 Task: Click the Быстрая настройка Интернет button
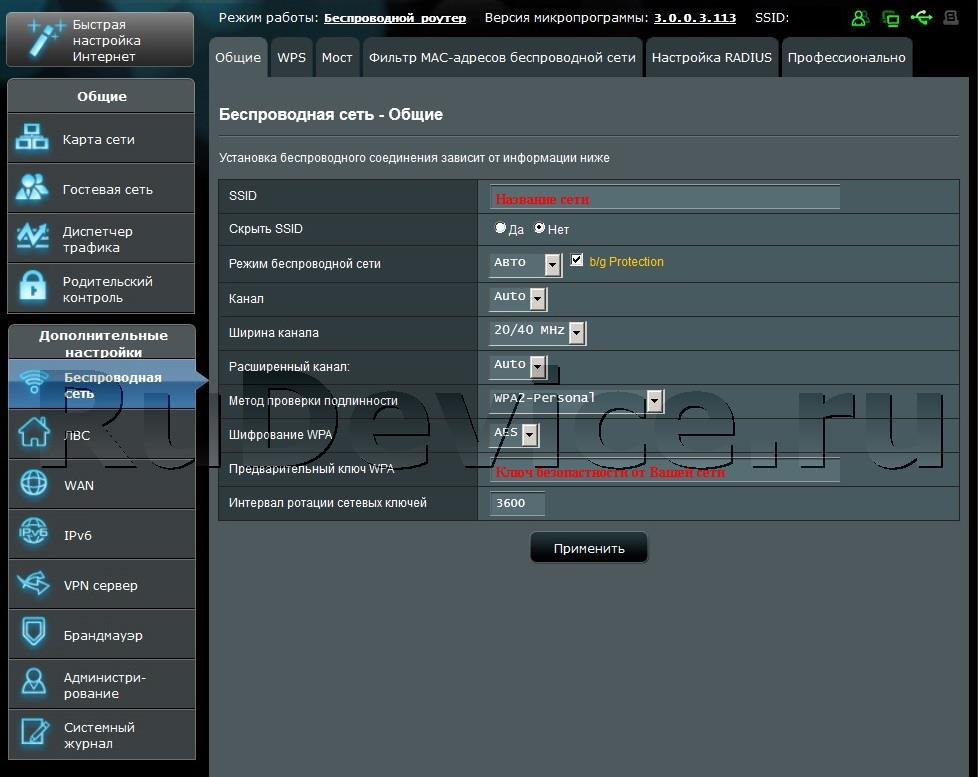click(100, 39)
